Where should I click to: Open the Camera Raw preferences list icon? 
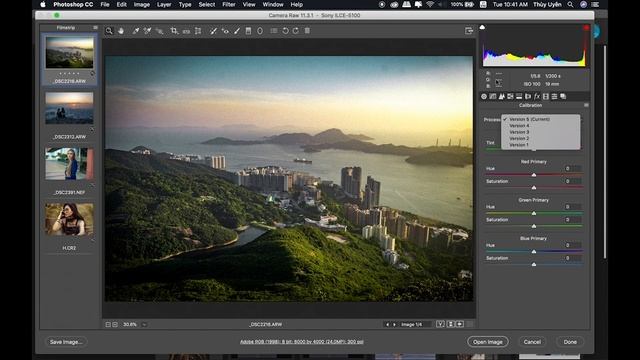tap(274, 31)
